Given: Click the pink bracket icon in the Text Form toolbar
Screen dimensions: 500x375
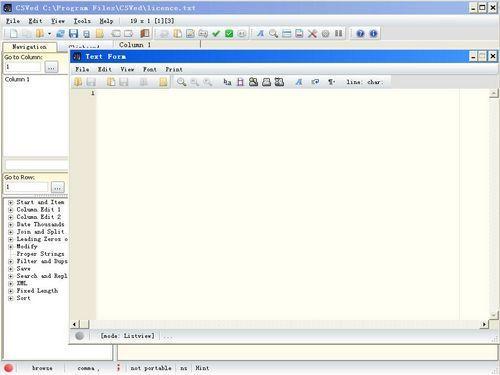Looking at the screenshot, I should pyautogui.click(x=240, y=82).
